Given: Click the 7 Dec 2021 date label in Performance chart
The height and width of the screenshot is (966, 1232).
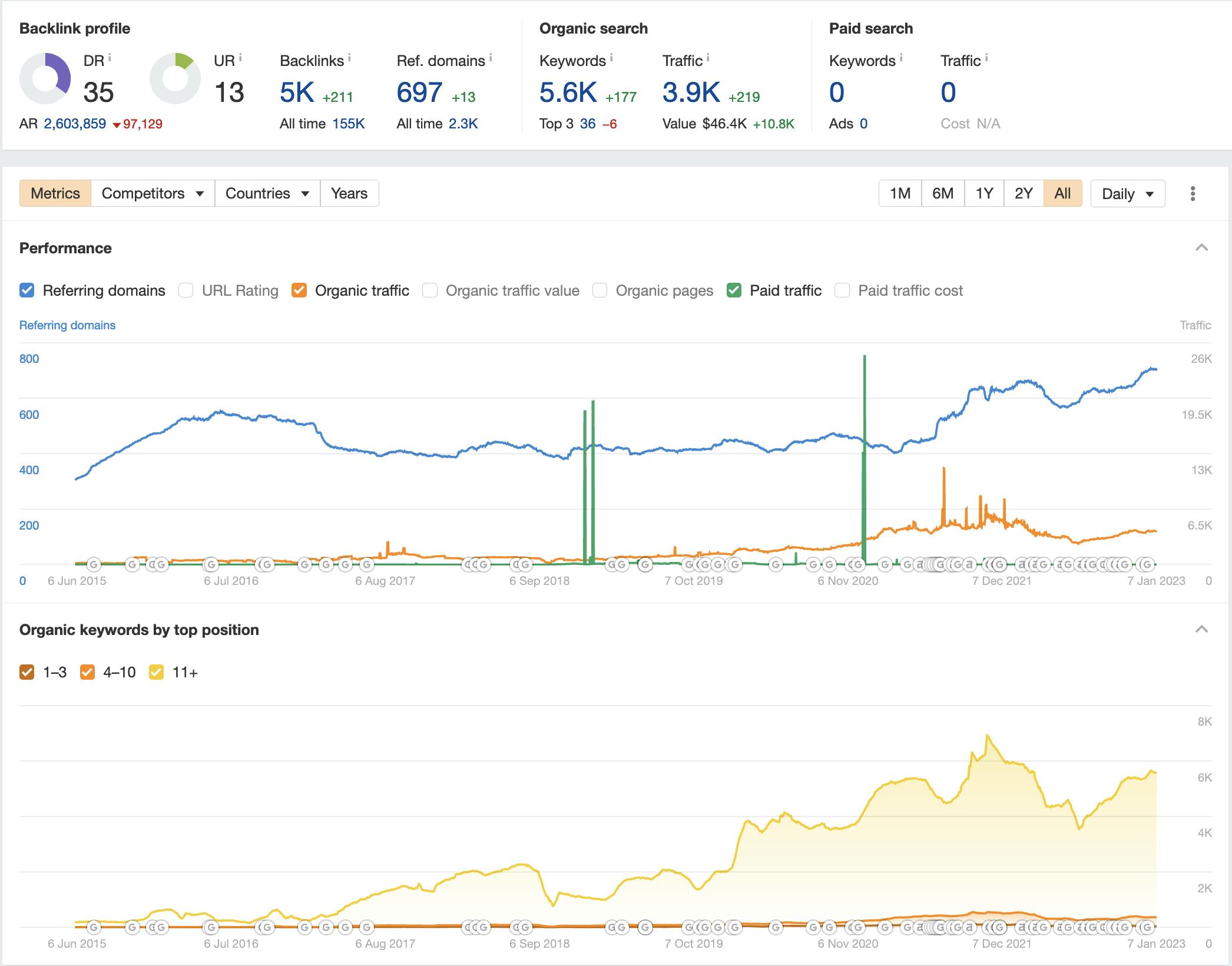Looking at the screenshot, I should [x=1002, y=581].
